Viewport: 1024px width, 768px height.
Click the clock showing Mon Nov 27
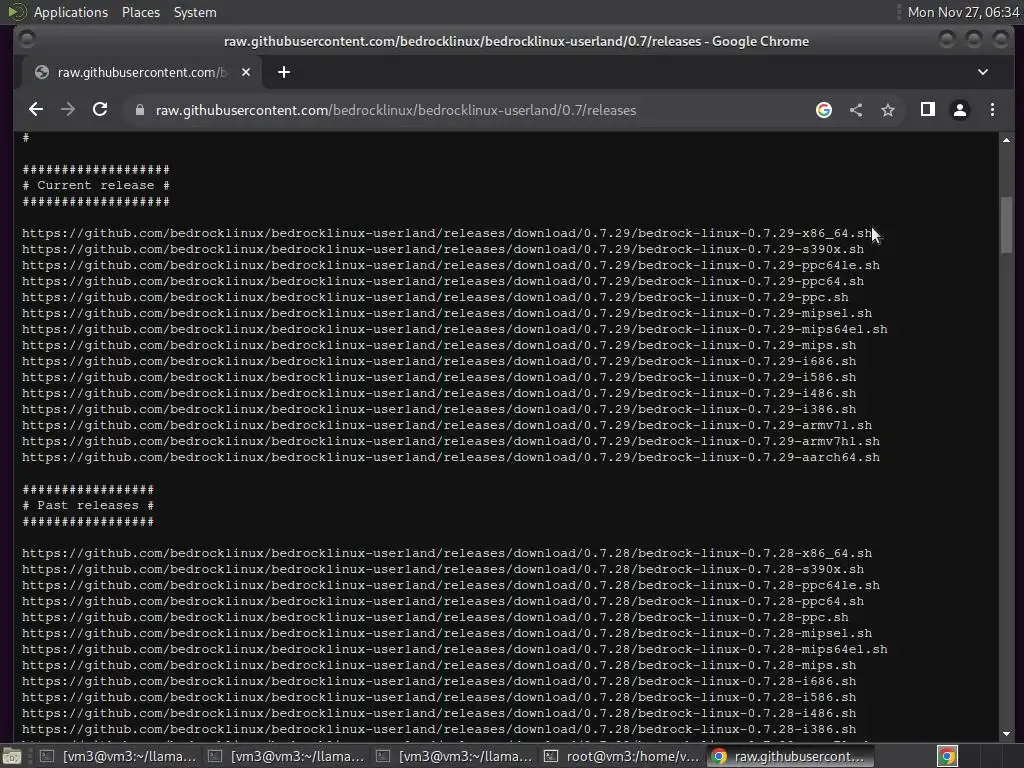coord(963,12)
